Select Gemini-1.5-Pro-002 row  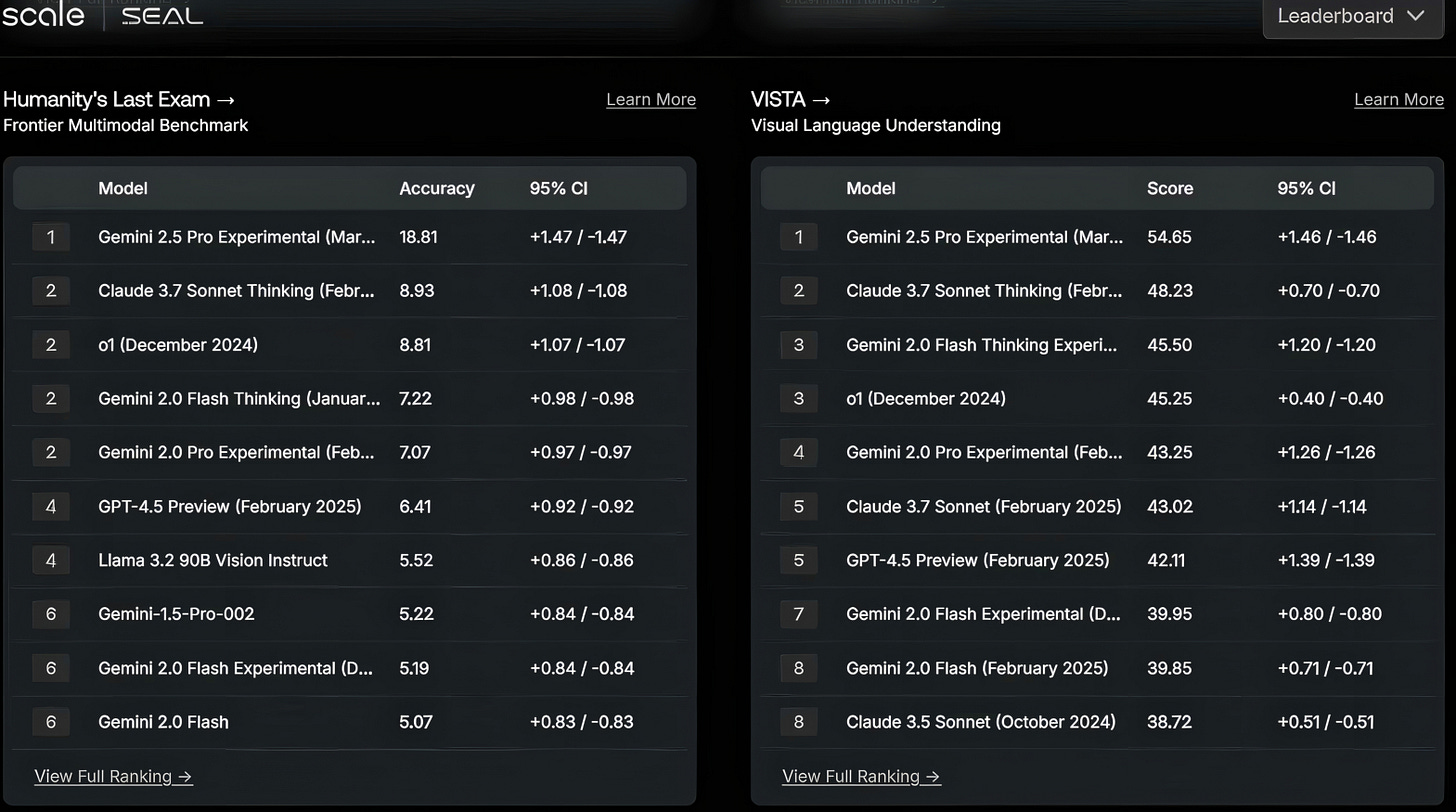[x=350, y=614]
